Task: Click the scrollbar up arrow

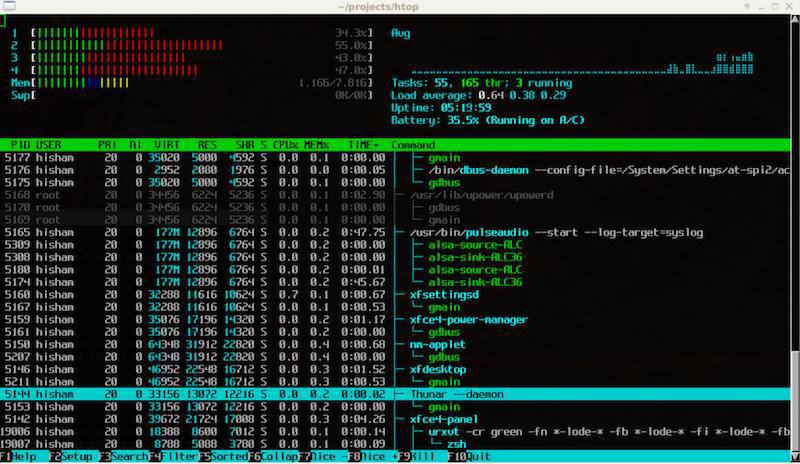Action: click(795, 19)
